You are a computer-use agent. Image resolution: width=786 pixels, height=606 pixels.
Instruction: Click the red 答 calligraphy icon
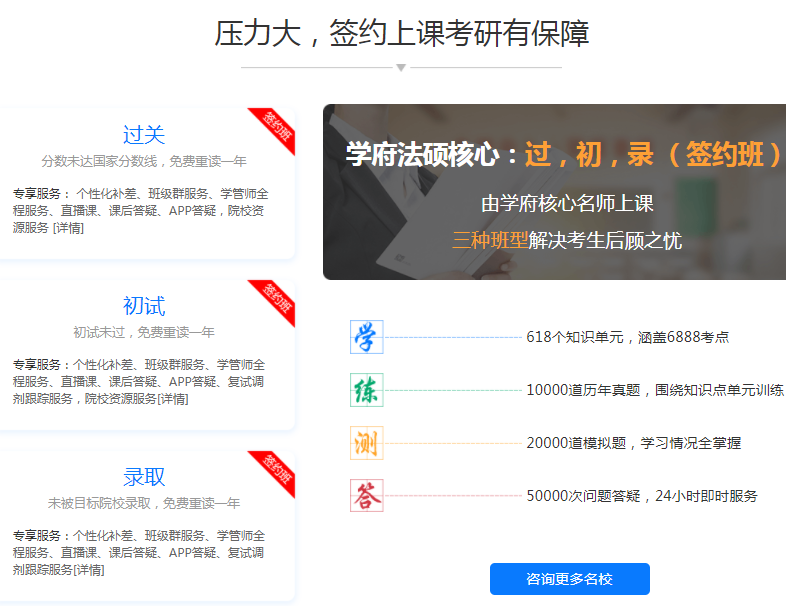click(366, 496)
